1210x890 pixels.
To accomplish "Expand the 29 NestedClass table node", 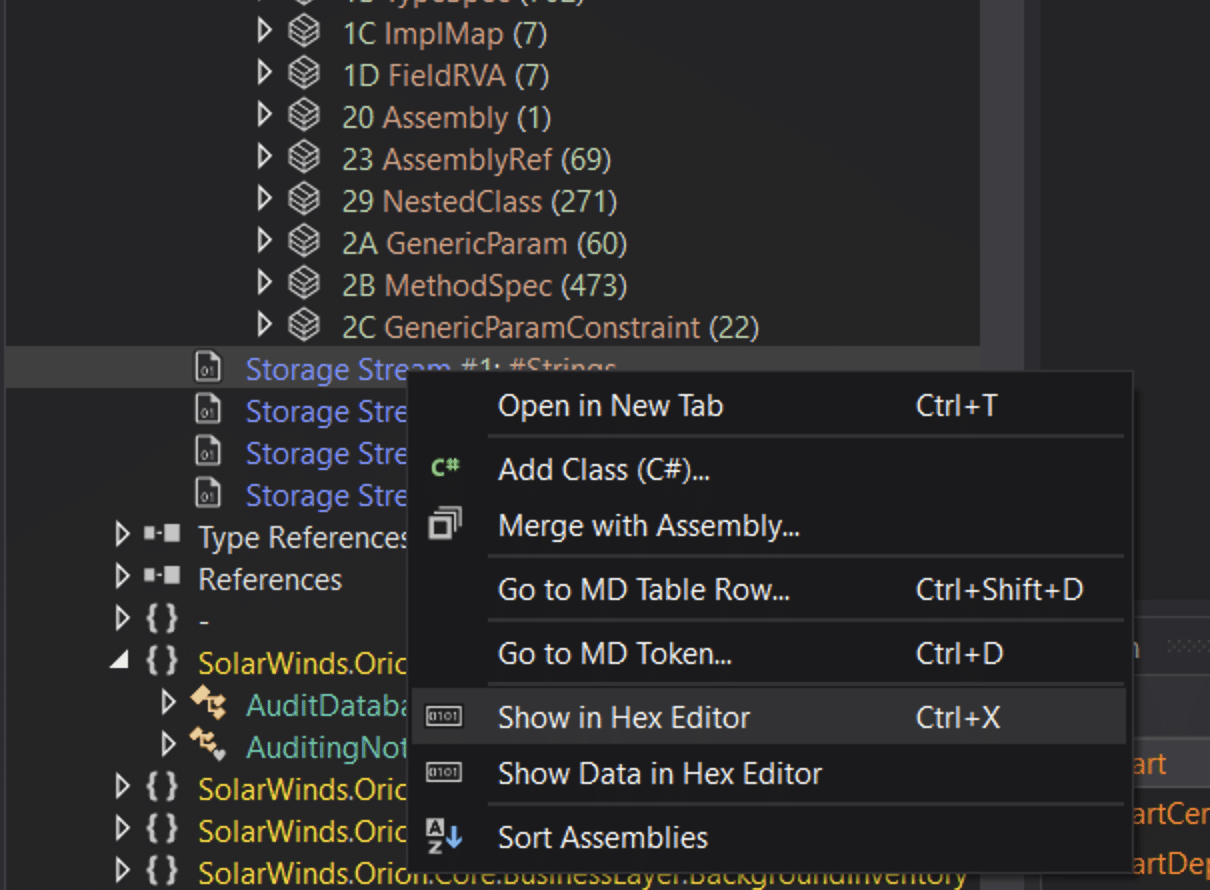I will (264, 200).
